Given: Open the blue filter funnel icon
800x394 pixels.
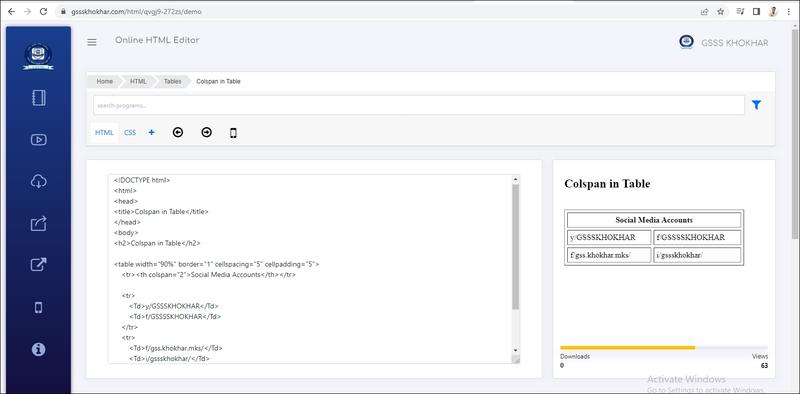Looking at the screenshot, I should click(756, 105).
